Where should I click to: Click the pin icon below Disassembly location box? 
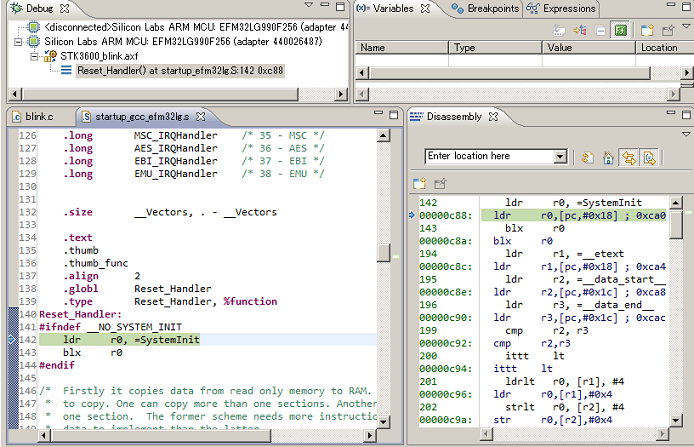click(440, 183)
